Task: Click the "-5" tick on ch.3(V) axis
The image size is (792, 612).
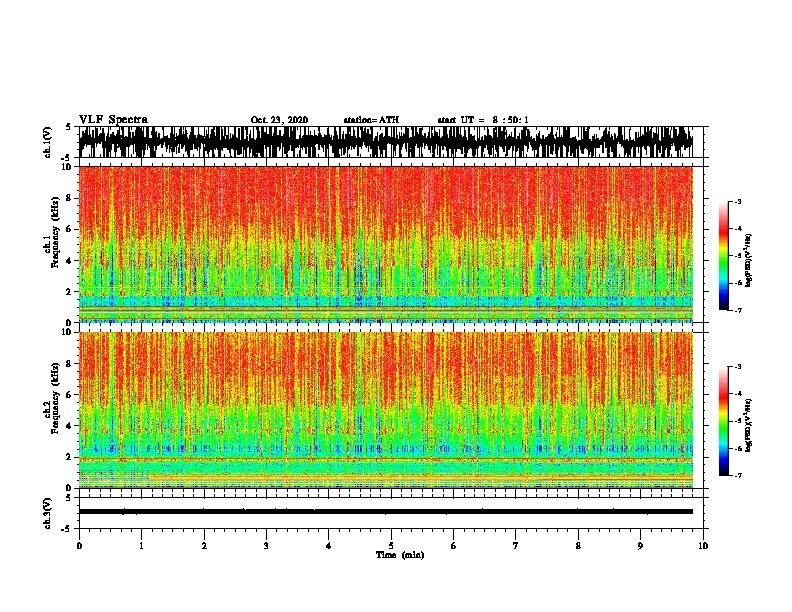Action: 67,529
